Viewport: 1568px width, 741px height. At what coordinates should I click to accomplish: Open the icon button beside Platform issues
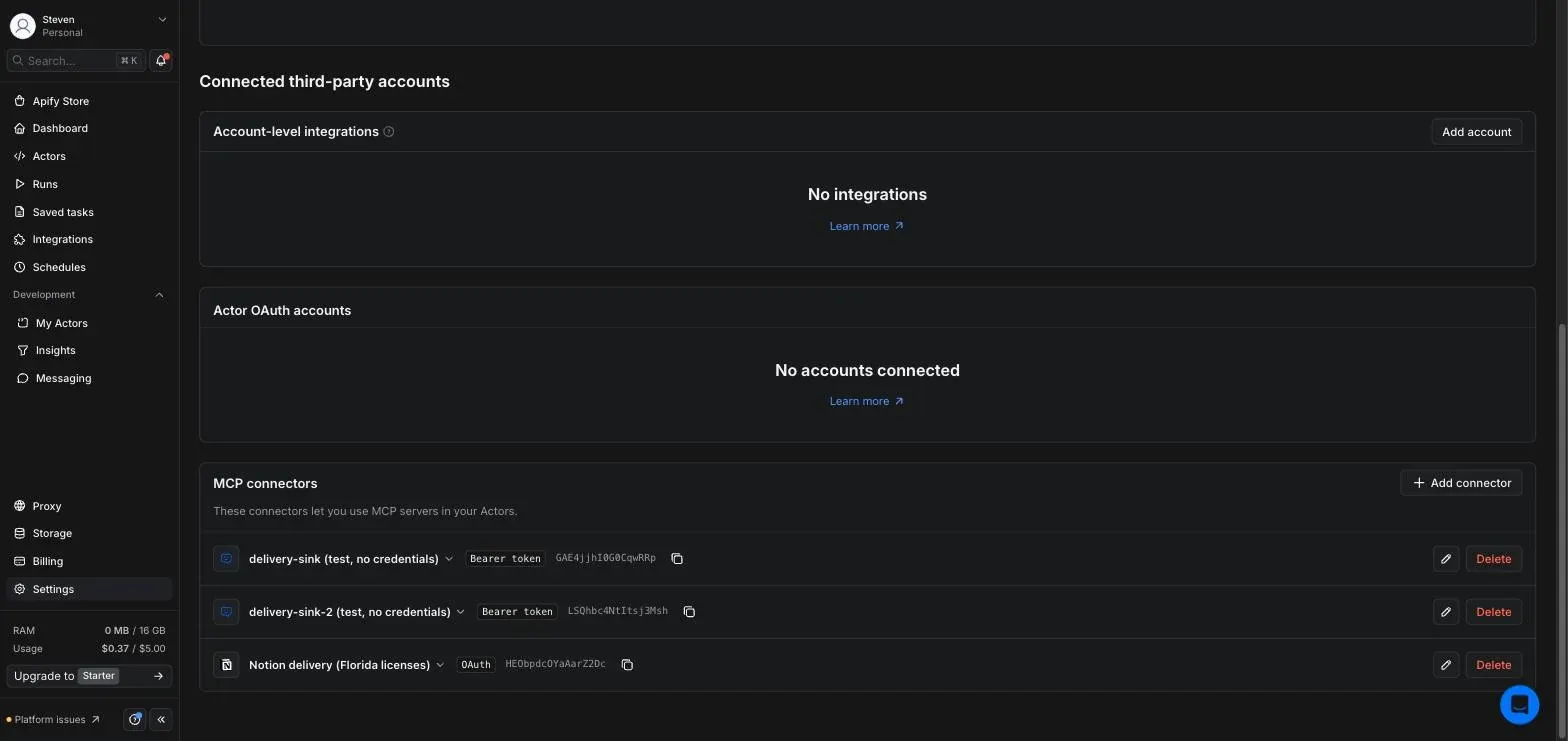pos(135,720)
